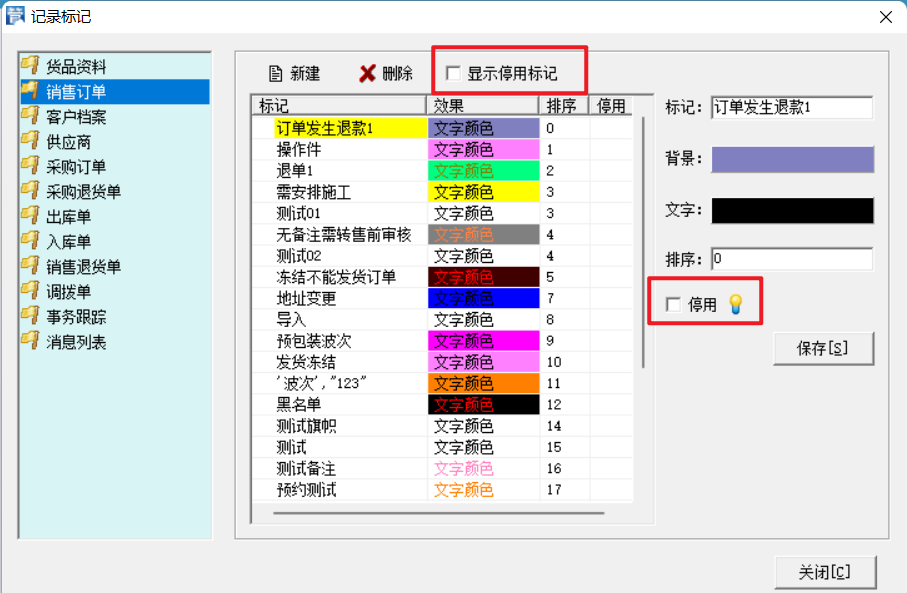Screen dimensions: 907x593
Task: Click the flag icon beside 采购订单
Action: coord(30,165)
